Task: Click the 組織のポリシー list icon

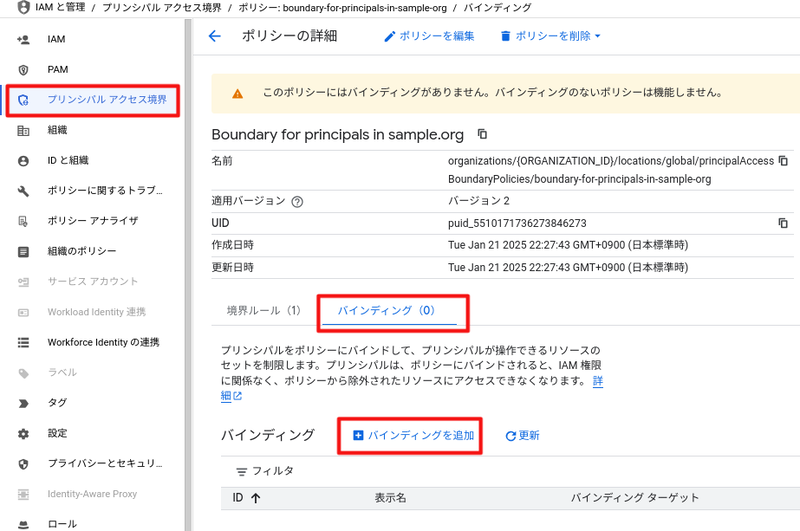Action: [23, 251]
